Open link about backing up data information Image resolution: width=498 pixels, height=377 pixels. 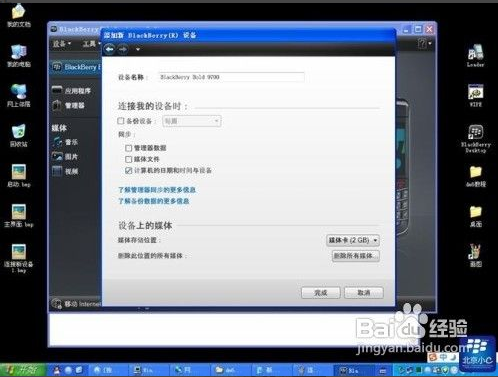(x=154, y=201)
